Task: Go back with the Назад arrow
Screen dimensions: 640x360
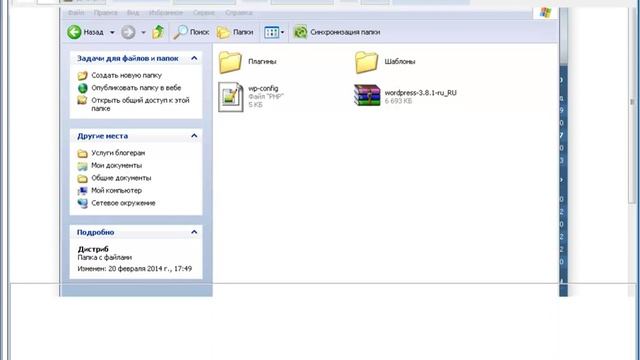Action: (85, 32)
